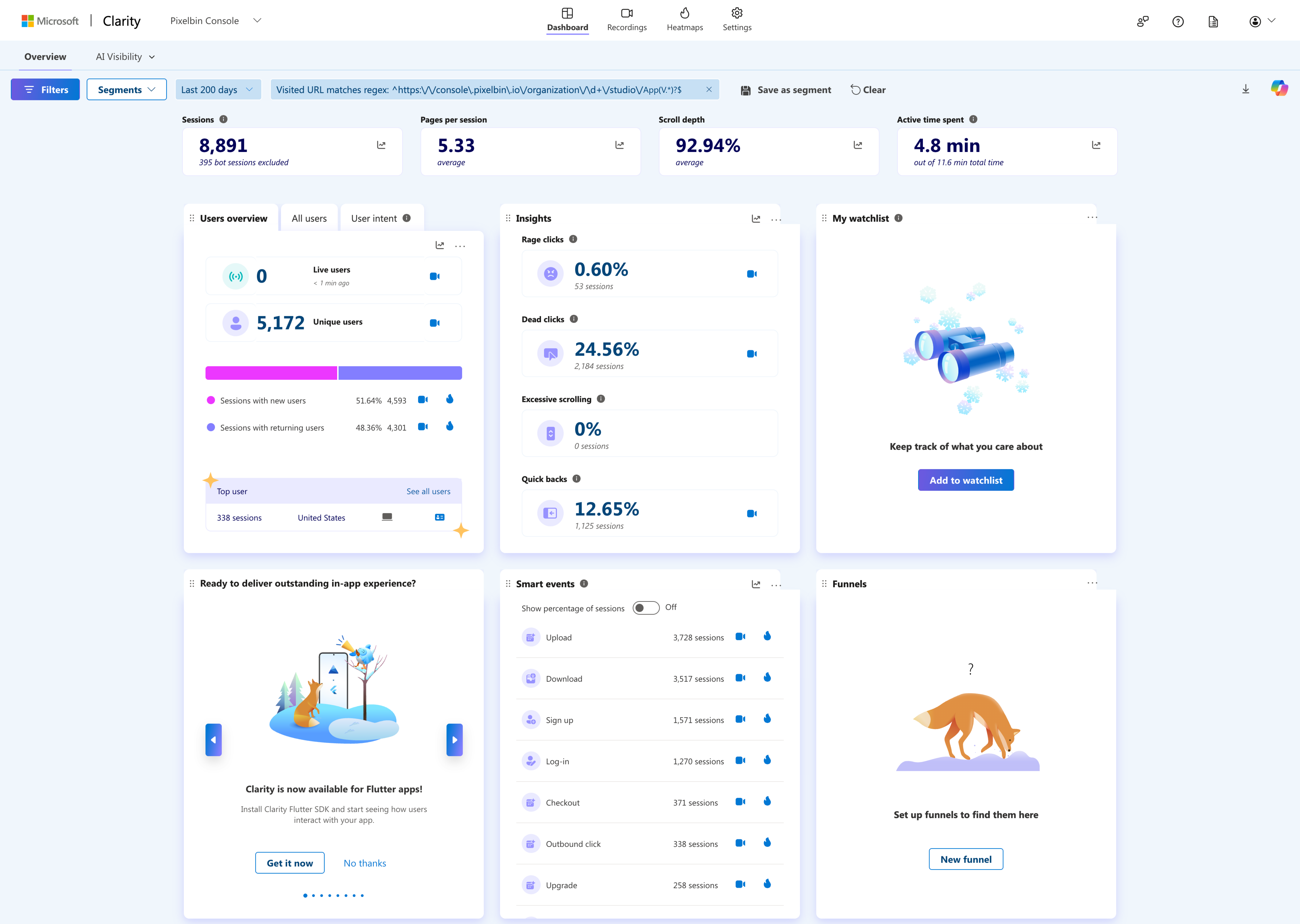Expand the AI Visibility menu
This screenshot has height=924, width=1300.
tap(125, 57)
